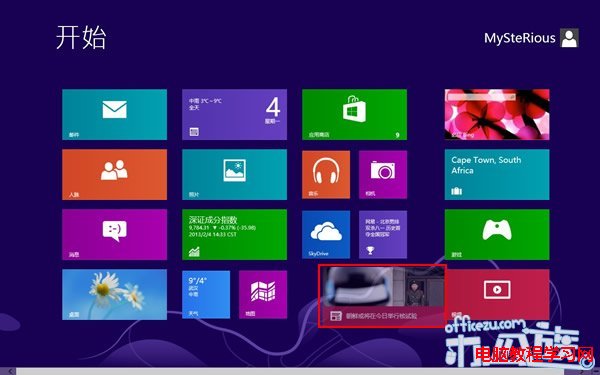This screenshot has height=375, width=600.
Task: Open the Store tile with shopping bag
Action: click(x=354, y=114)
